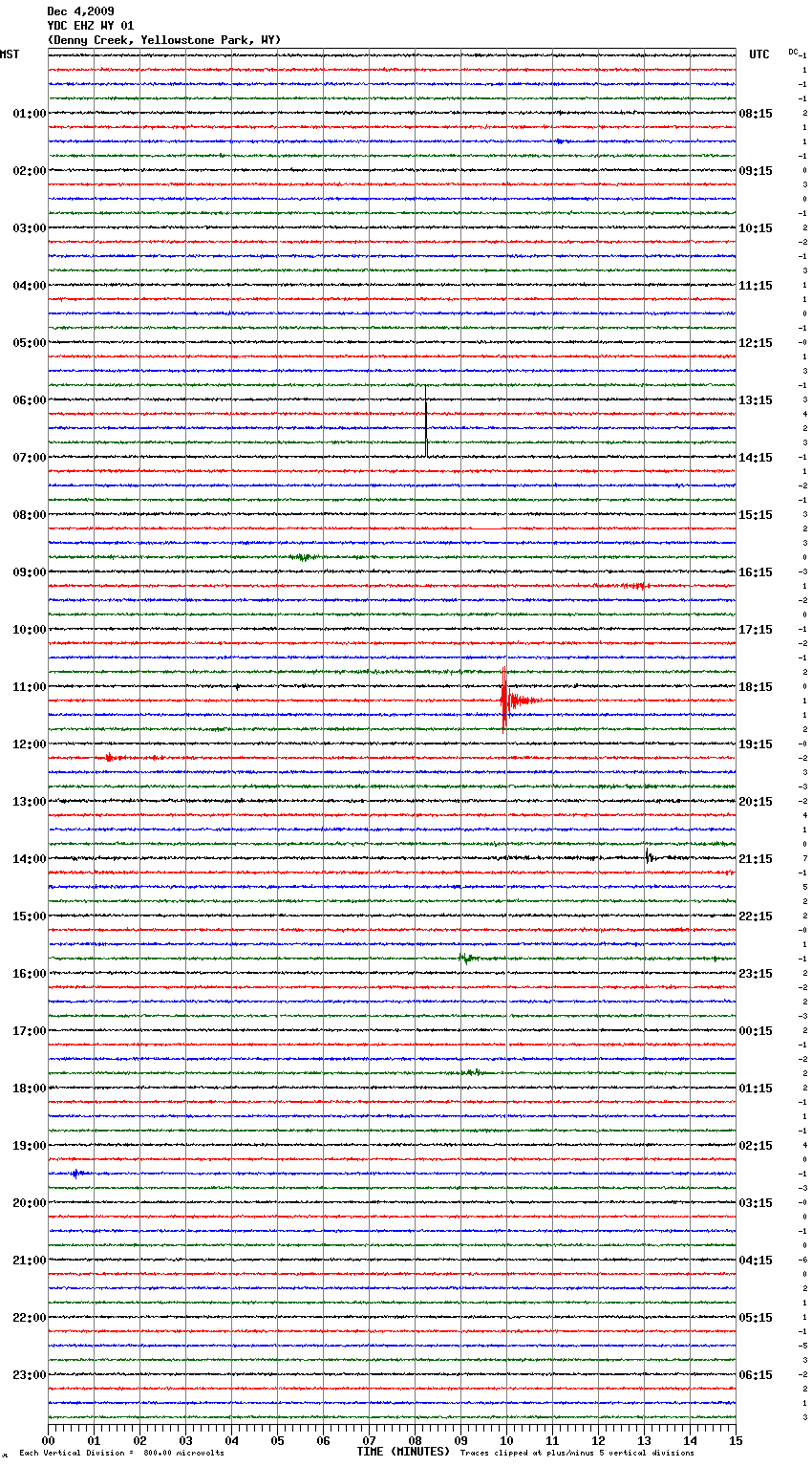Select the '01:00' MST time label

30,114
